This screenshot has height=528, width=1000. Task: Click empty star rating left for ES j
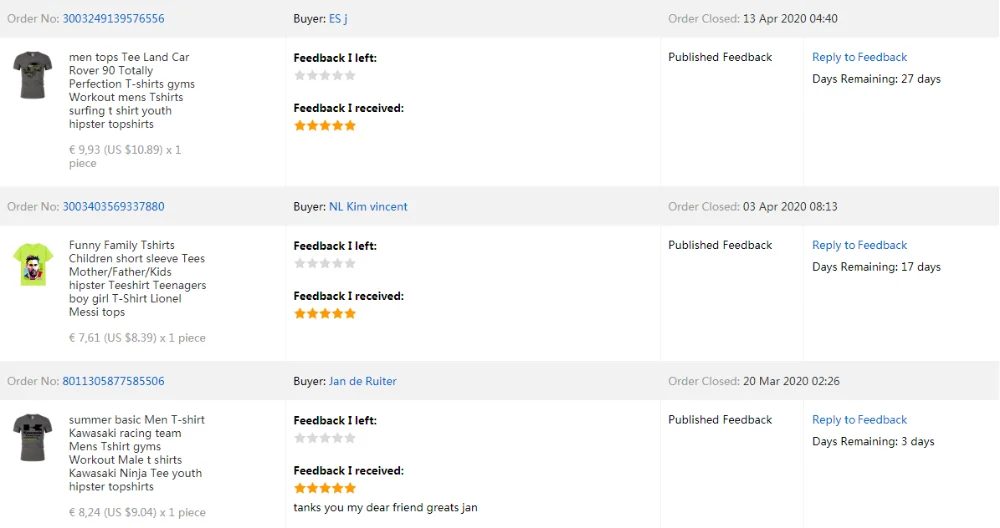click(x=324, y=75)
